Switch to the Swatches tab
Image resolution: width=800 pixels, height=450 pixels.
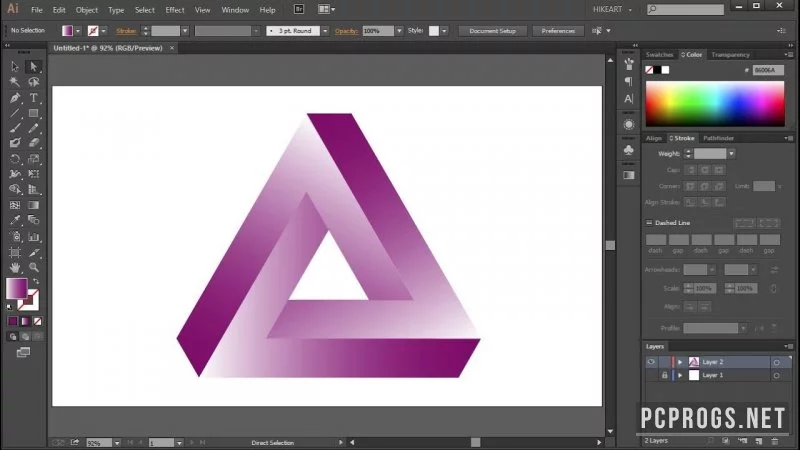coord(659,55)
